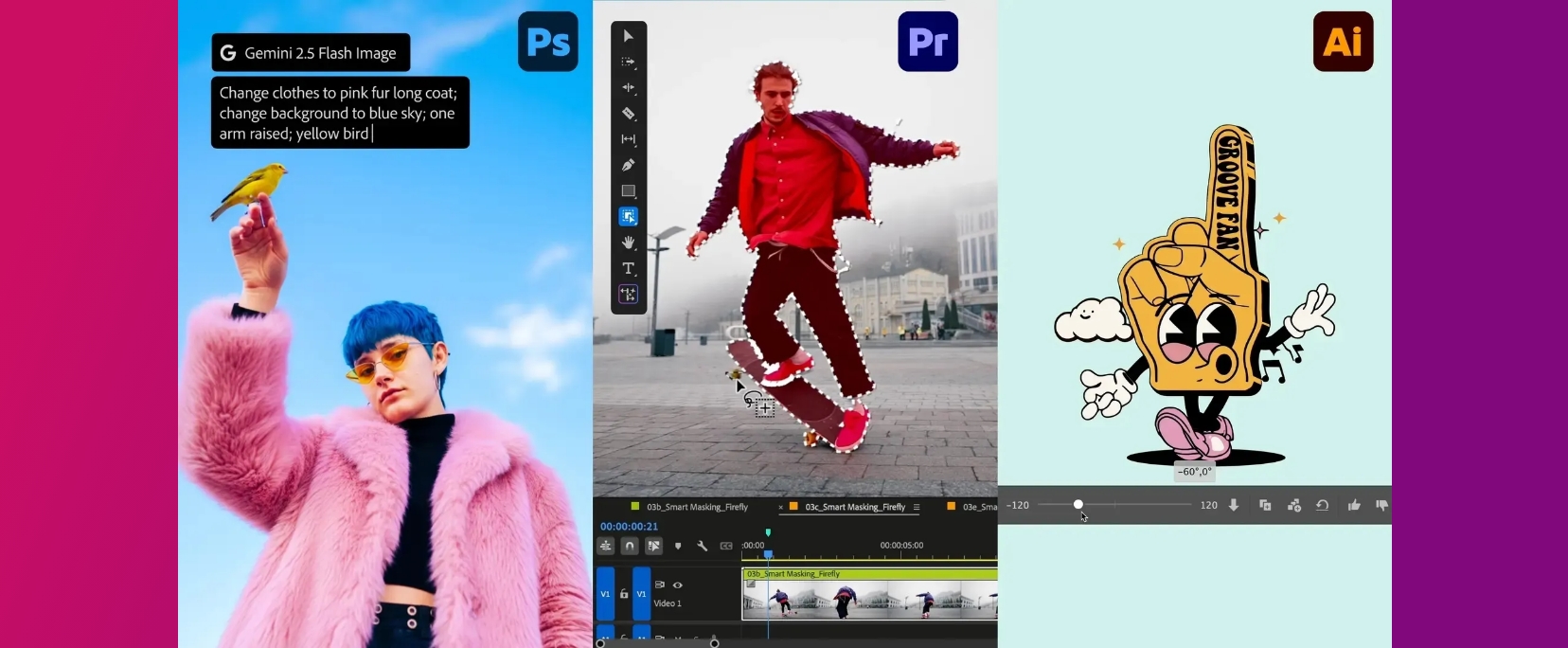The image size is (1568, 648).
Task: Click the V1 source patching button
Action: pos(605,594)
